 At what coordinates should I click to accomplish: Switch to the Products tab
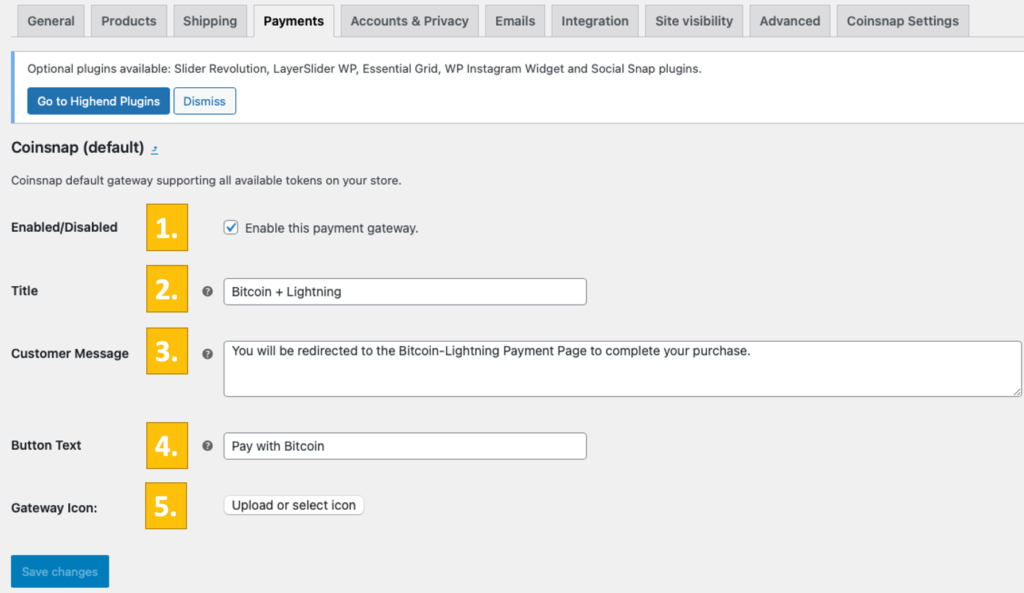coord(129,21)
